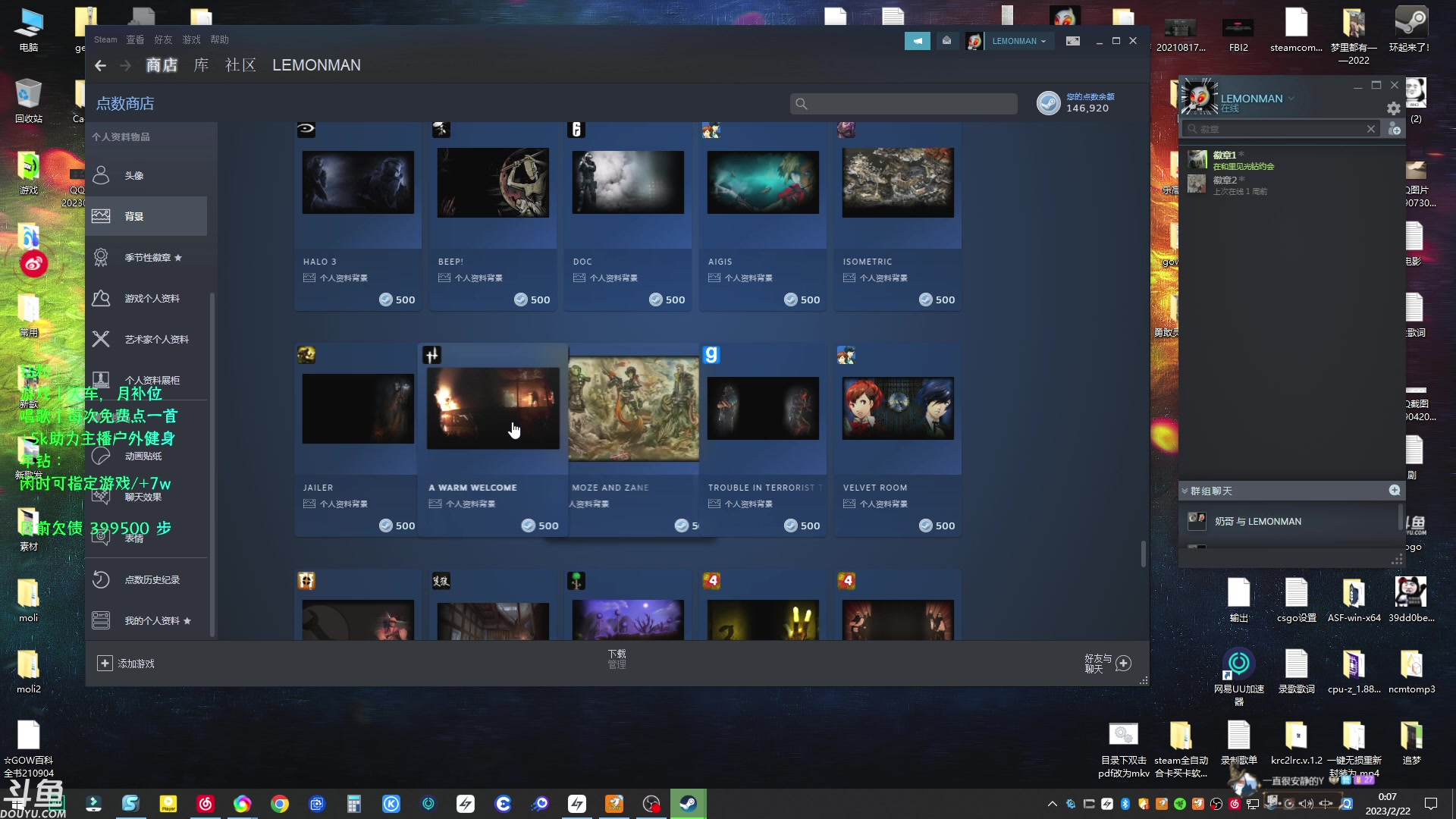Open friends list settings gear
The image size is (1456, 819).
point(1394,108)
